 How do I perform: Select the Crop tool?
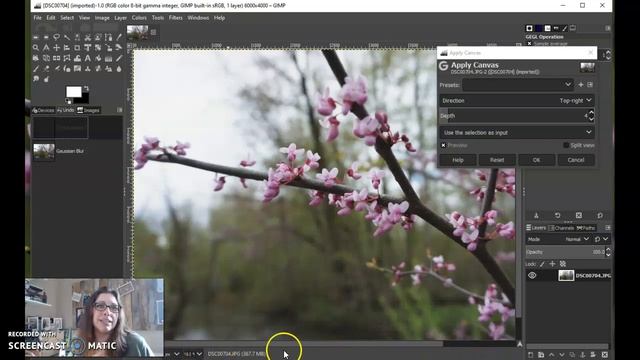click(77, 48)
